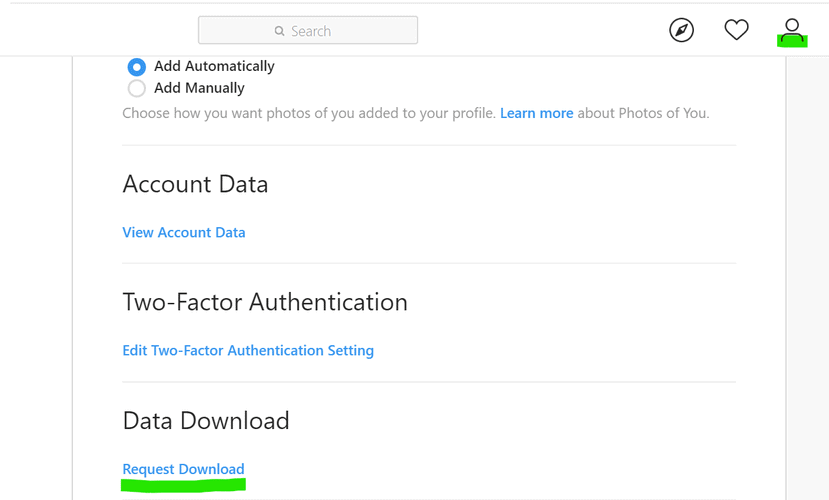This screenshot has height=500, width=829.
Task: Click the "Add Automatically" label text
Action: (x=214, y=66)
